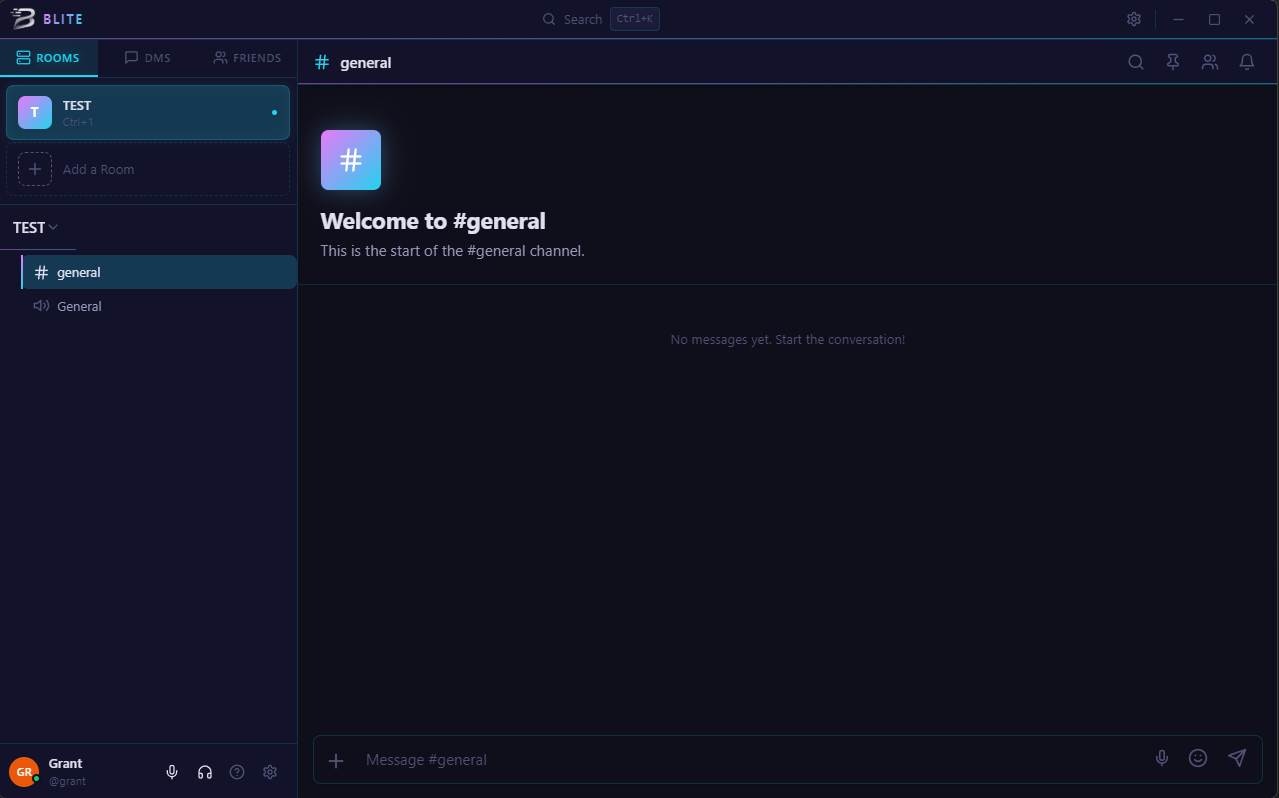Open the Friends tab
This screenshot has height=798, width=1279.
tap(247, 58)
